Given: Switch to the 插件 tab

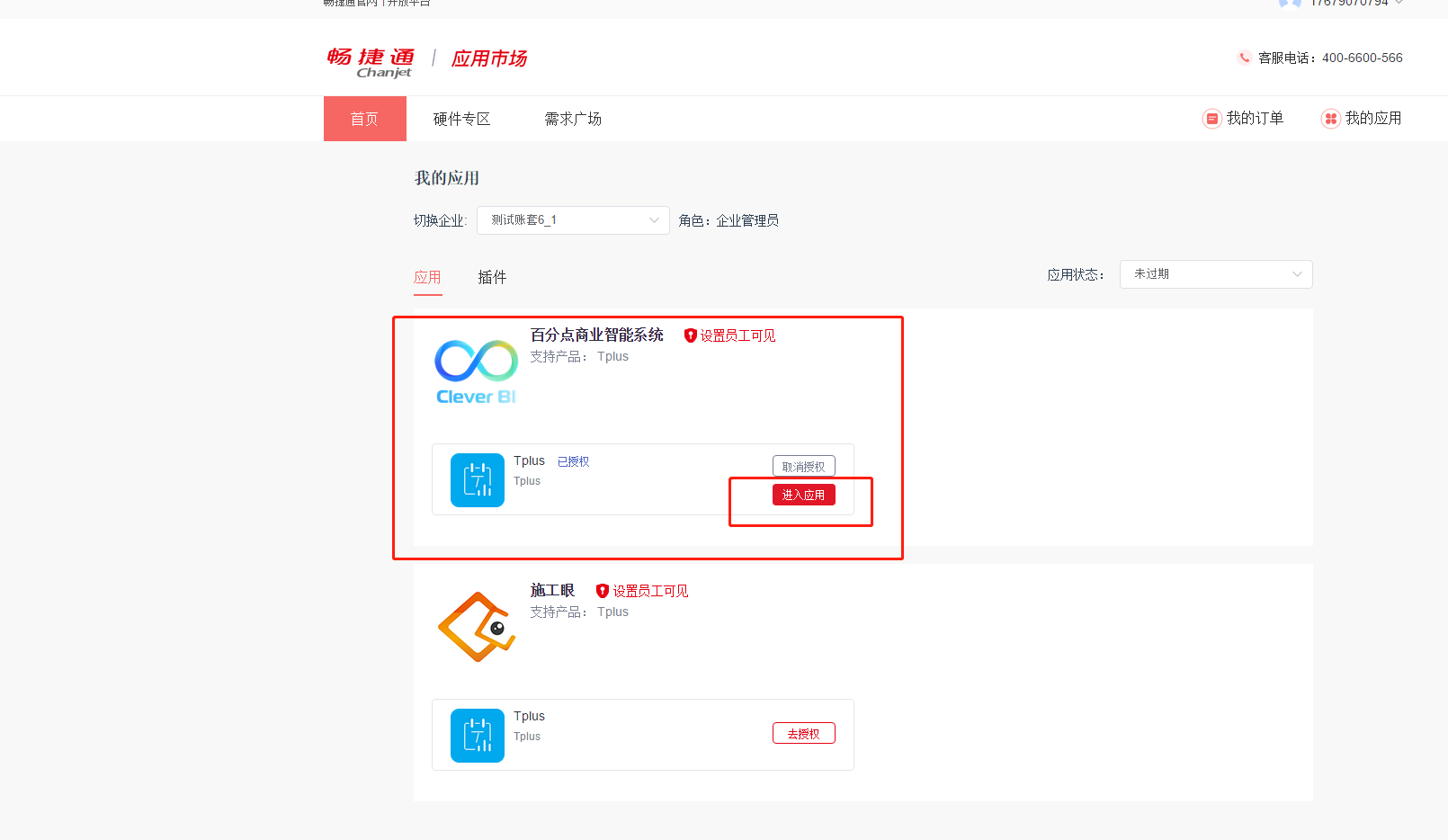Looking at the screenshot, I should pos(492,277).
